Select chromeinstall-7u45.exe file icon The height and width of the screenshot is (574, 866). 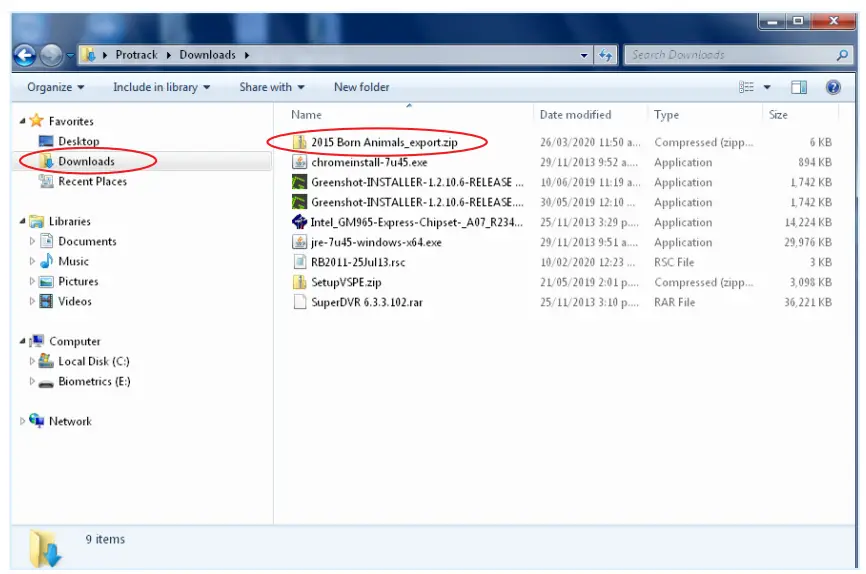[299, 162]
